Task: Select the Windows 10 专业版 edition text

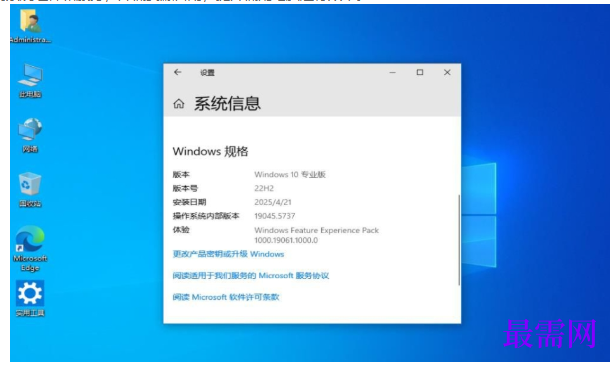Action: tap(290, 174)
